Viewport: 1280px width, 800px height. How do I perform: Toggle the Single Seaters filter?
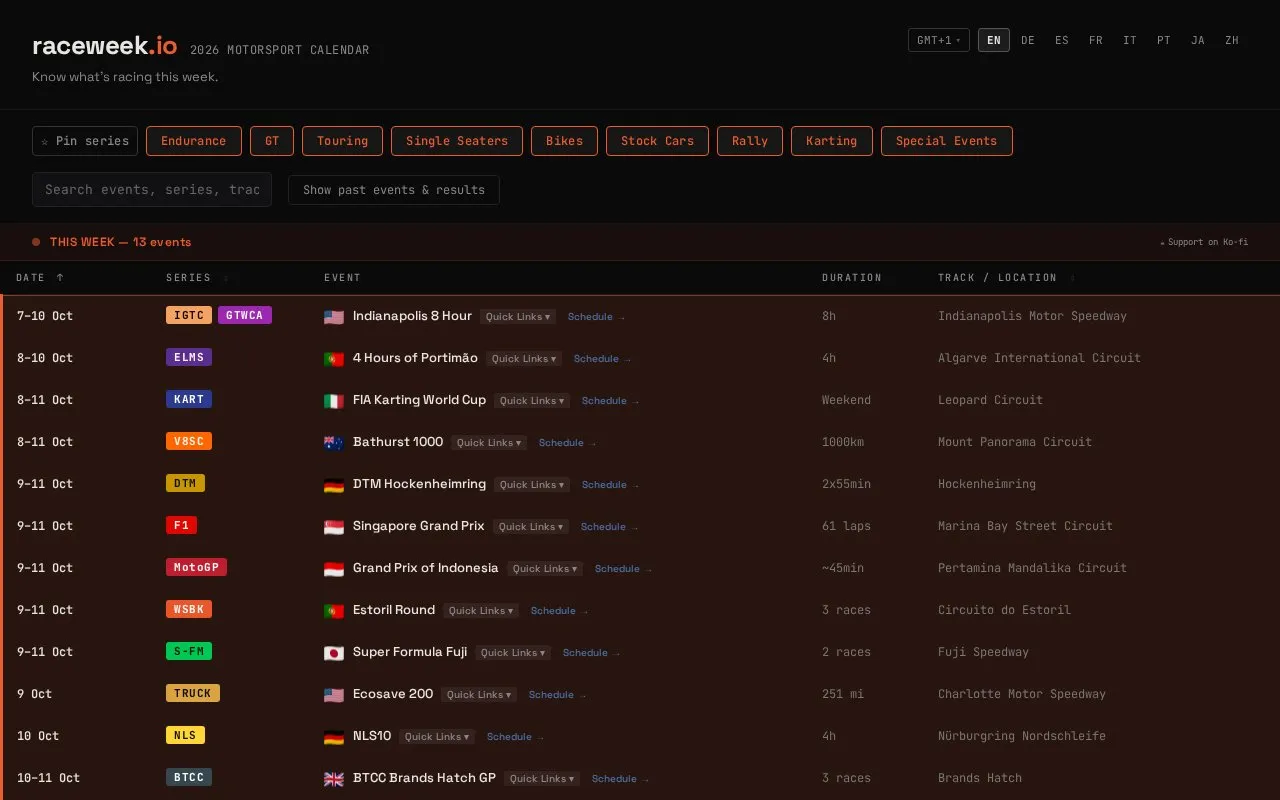(457, 141)
